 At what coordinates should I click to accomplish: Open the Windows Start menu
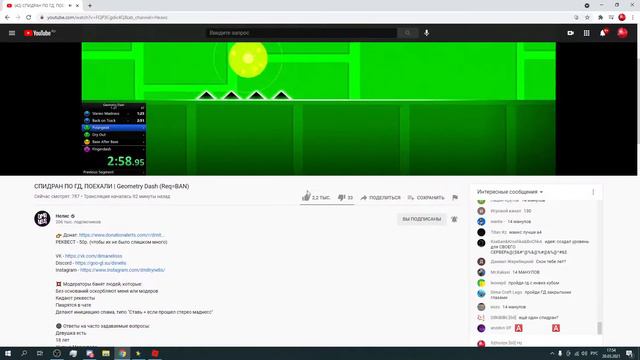coord(8,353)
